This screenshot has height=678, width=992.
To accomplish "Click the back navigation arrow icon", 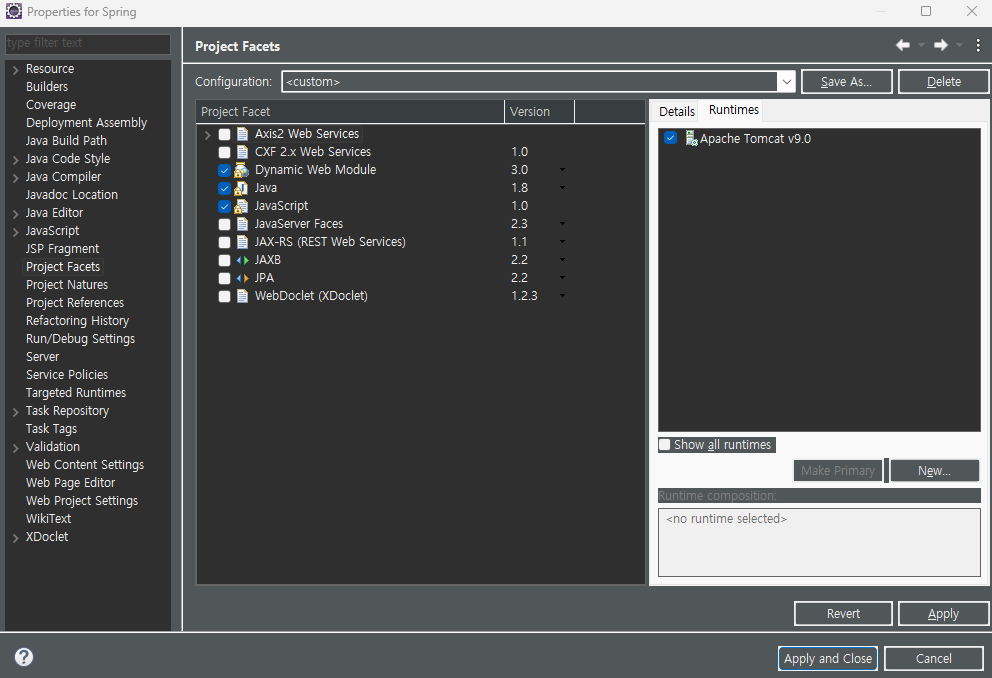I will (903, 45).
